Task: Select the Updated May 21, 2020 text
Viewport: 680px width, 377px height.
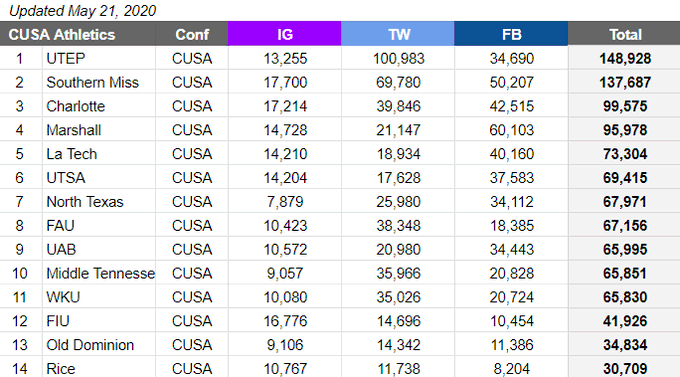Action: tap(82, 10)
